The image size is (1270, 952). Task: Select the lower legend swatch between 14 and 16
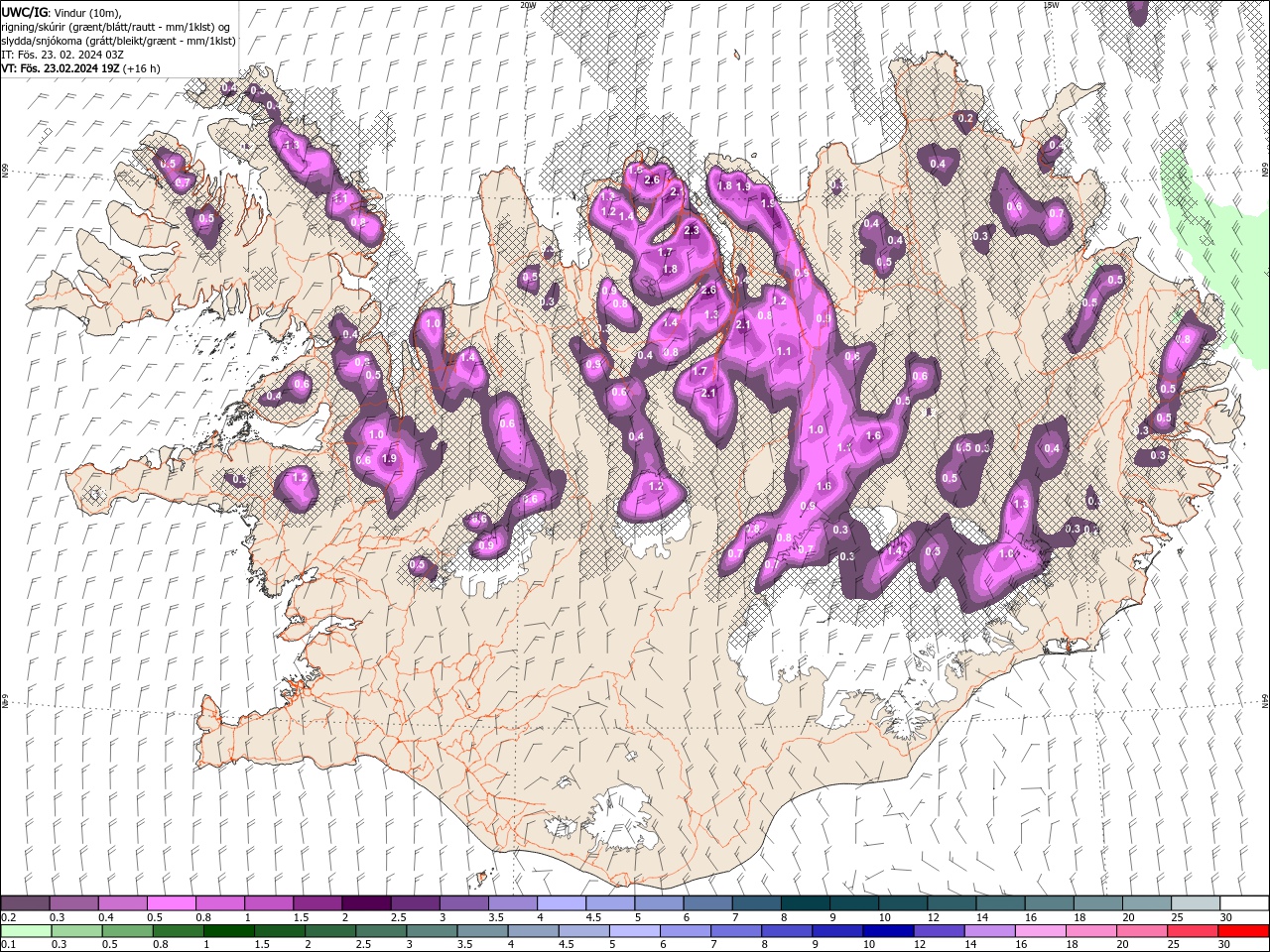[x=989, y=931]
